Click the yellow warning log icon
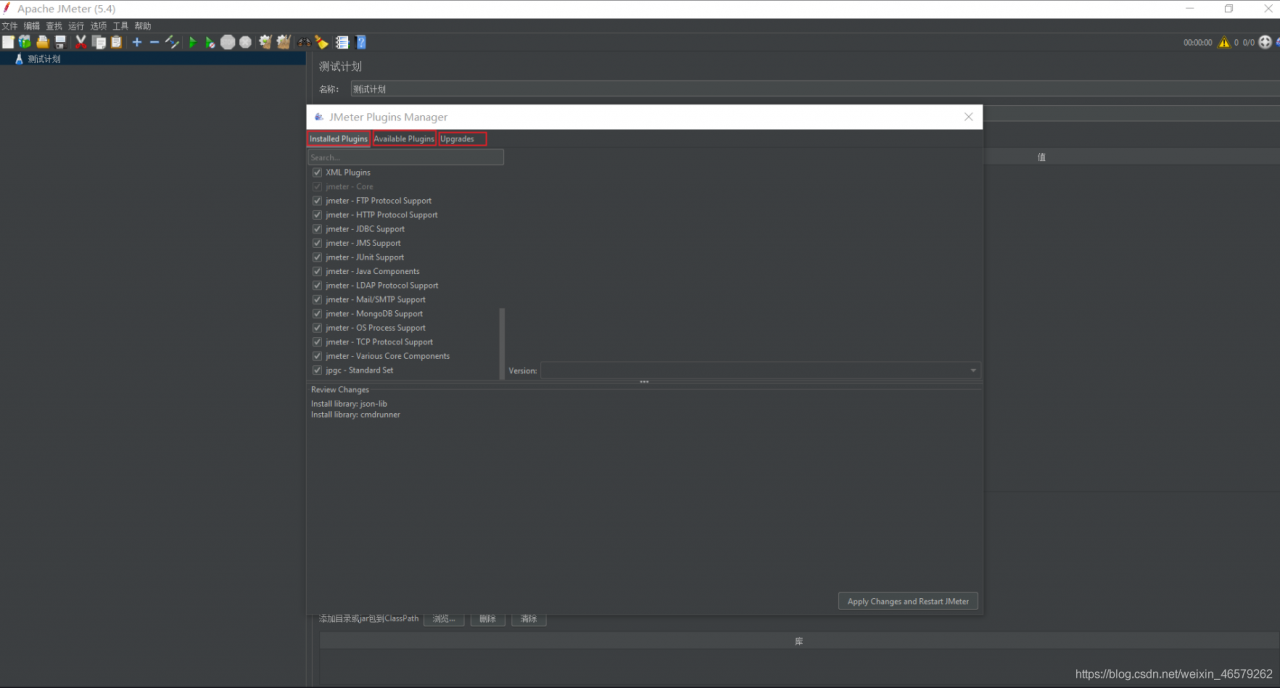The image size is (1280, 688). [x=1224, y=42]
